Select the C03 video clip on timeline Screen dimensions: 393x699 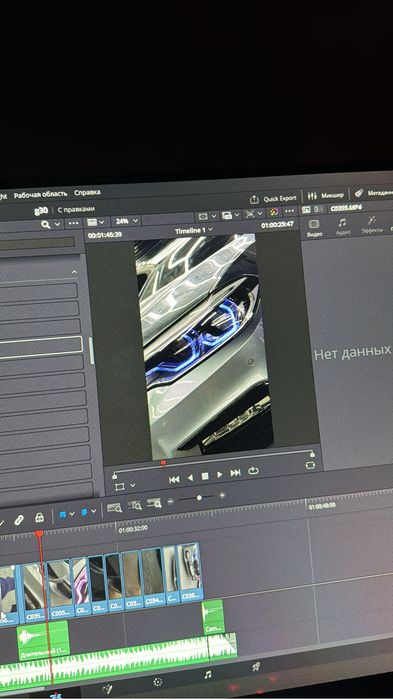pos(133,580)
